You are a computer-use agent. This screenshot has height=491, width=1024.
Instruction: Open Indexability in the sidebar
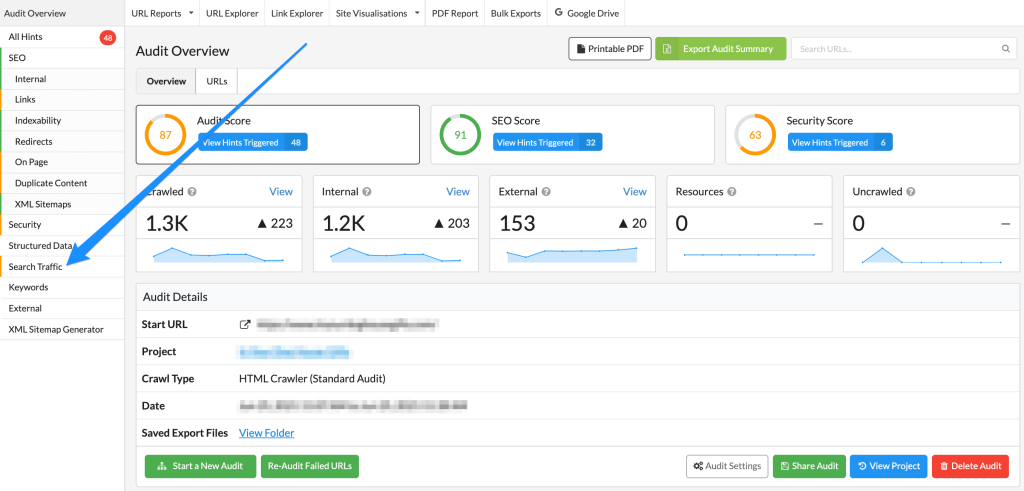[x=61, y=121]
